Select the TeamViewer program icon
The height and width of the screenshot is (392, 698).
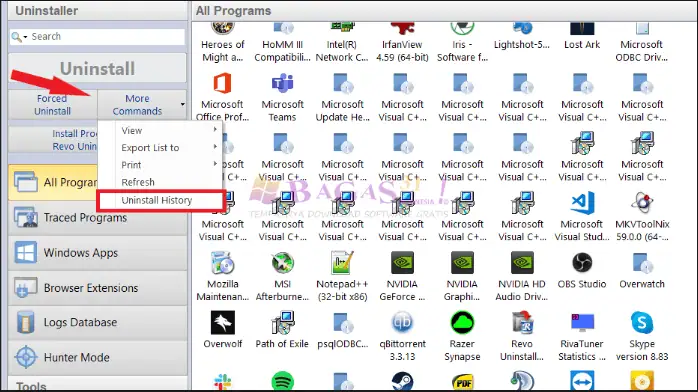coord(582,381)
